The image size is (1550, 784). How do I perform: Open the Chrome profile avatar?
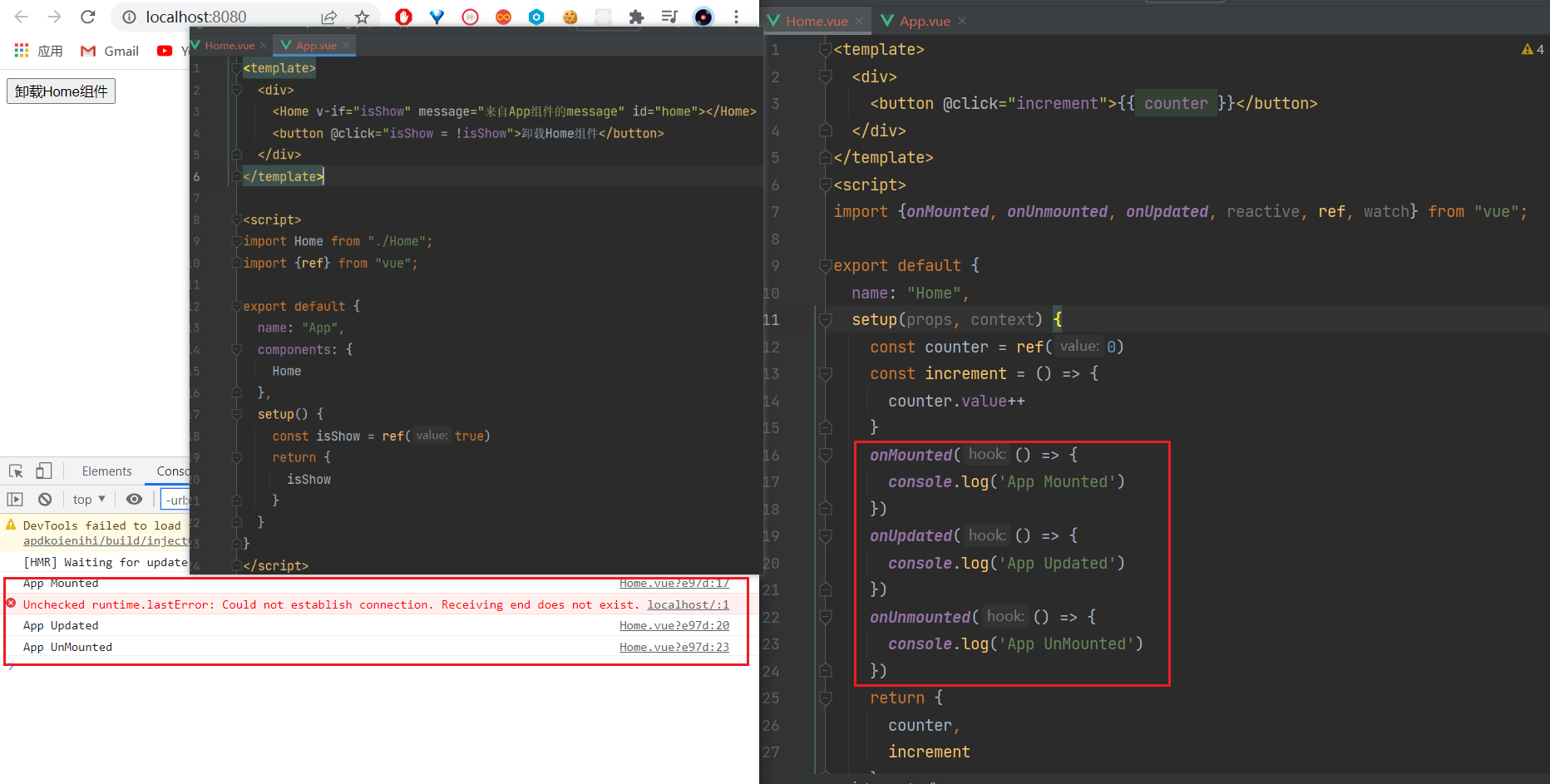click(x=703, y=17)
